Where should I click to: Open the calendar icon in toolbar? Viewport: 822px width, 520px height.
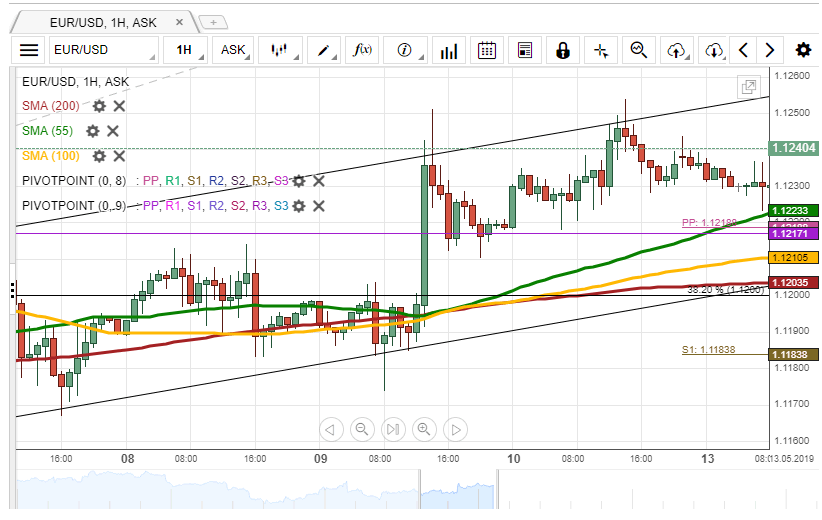[x=487, y=50]
